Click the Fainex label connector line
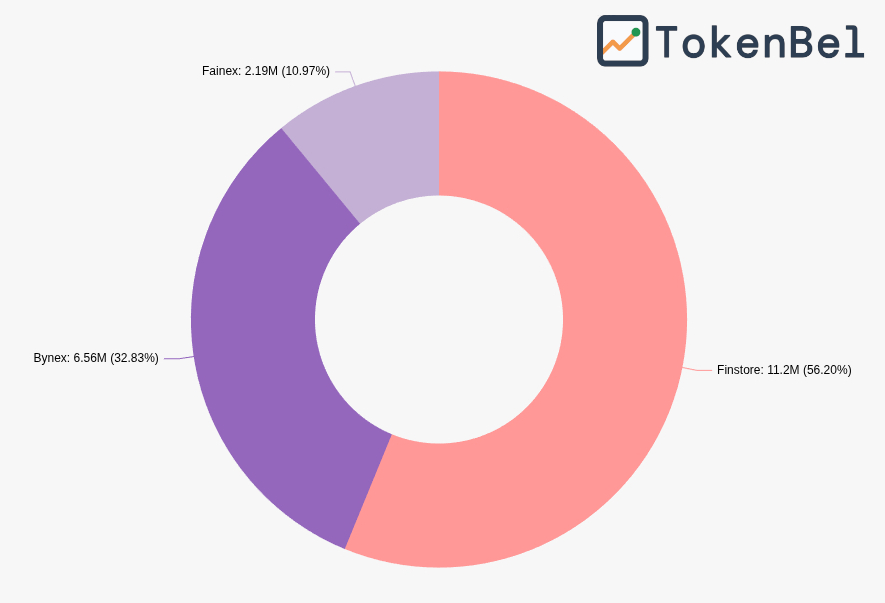The image size is (885, 603). [346, 73]
